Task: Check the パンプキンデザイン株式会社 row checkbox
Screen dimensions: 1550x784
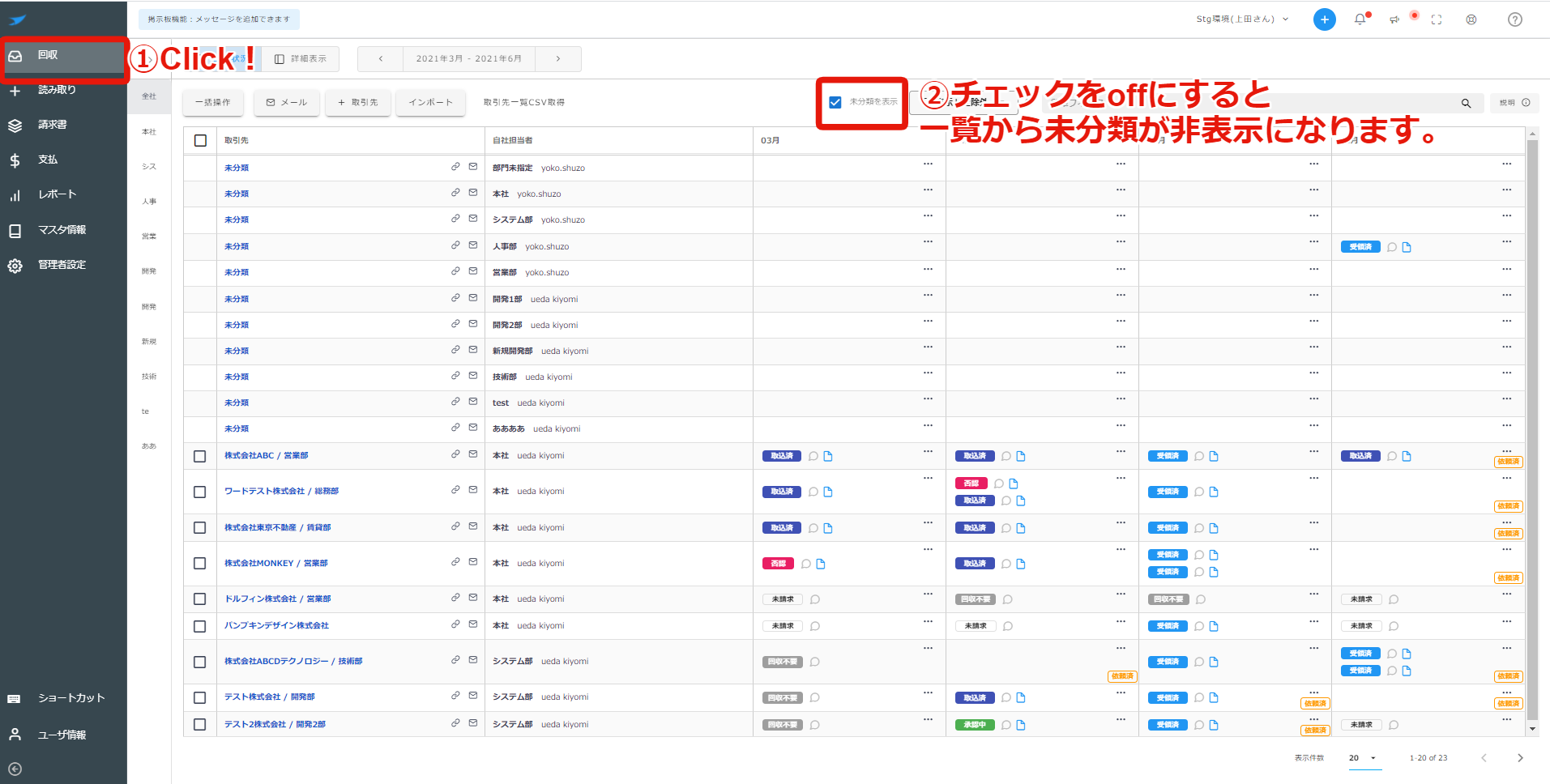Action: pos(200,626)
